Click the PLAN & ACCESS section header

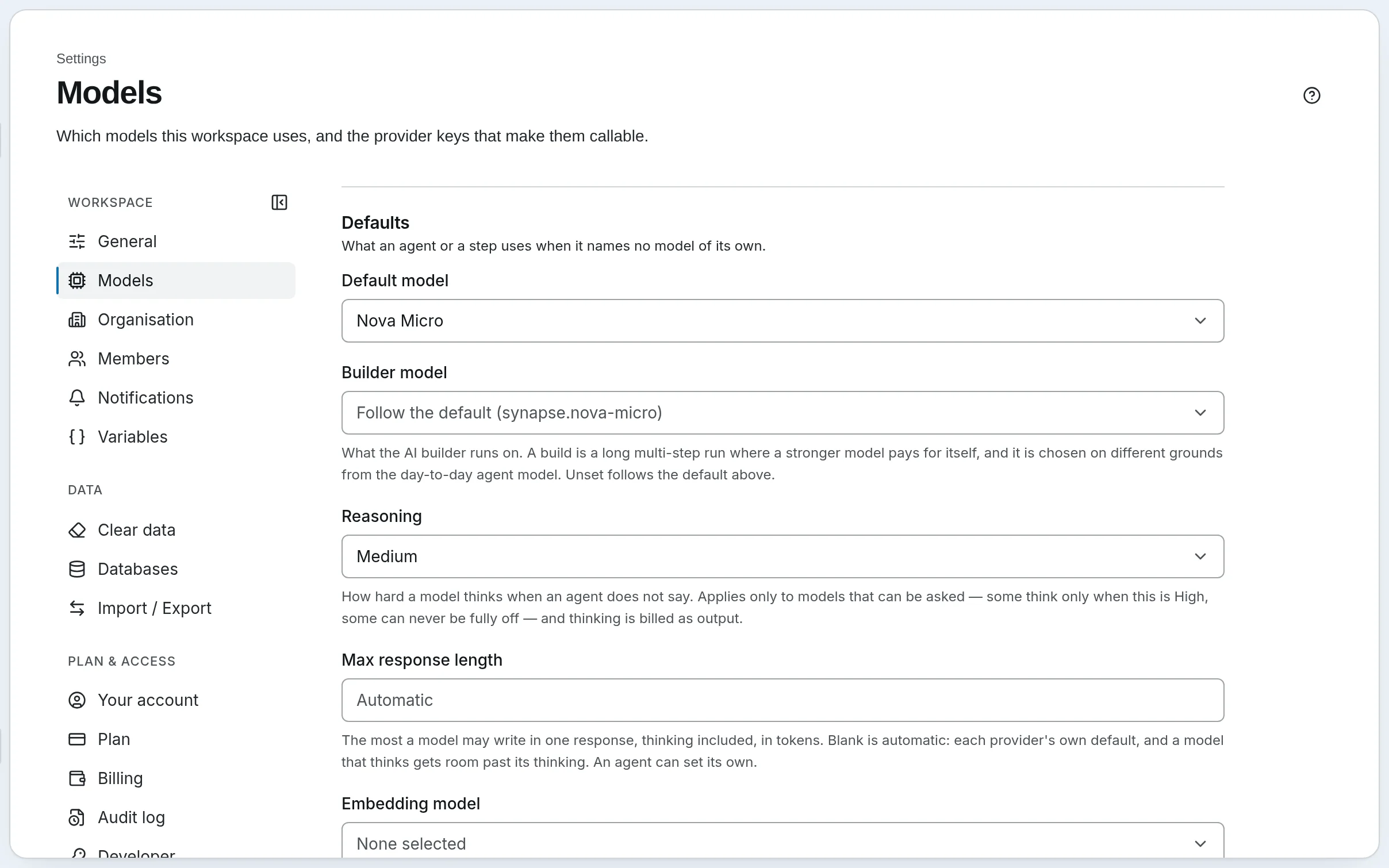pyautogui.click(x=122, y=661)
